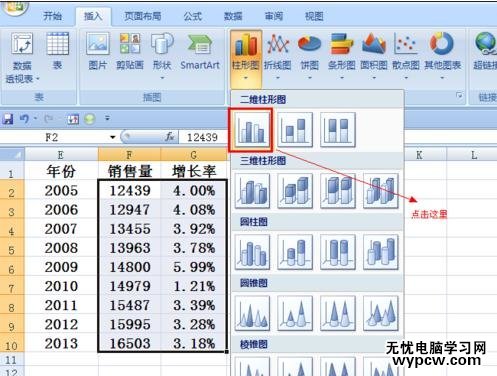Click cell with value 16503
Viewport: 497px width, 376px height.
[130, 343]
